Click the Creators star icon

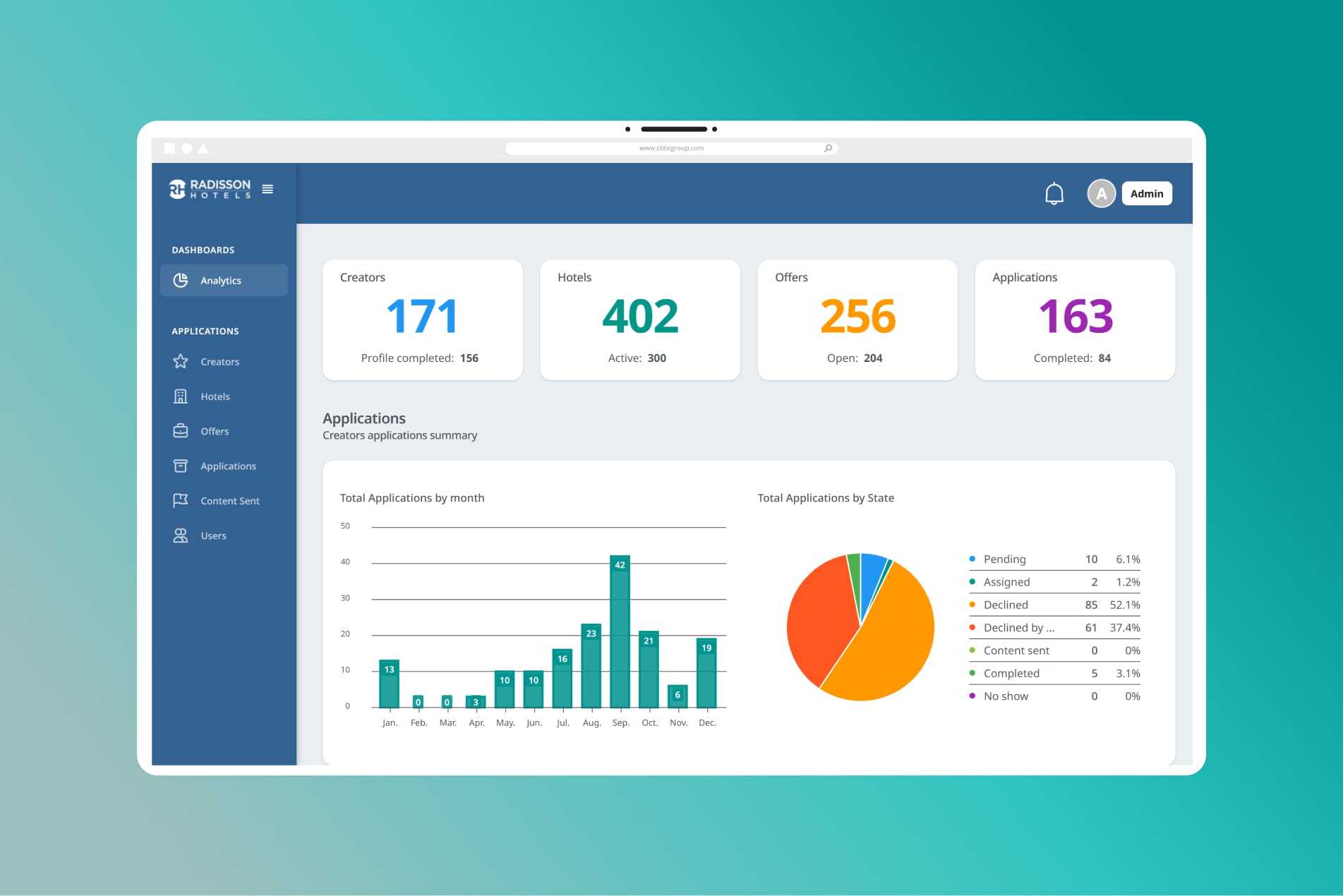tap(181, 362)
